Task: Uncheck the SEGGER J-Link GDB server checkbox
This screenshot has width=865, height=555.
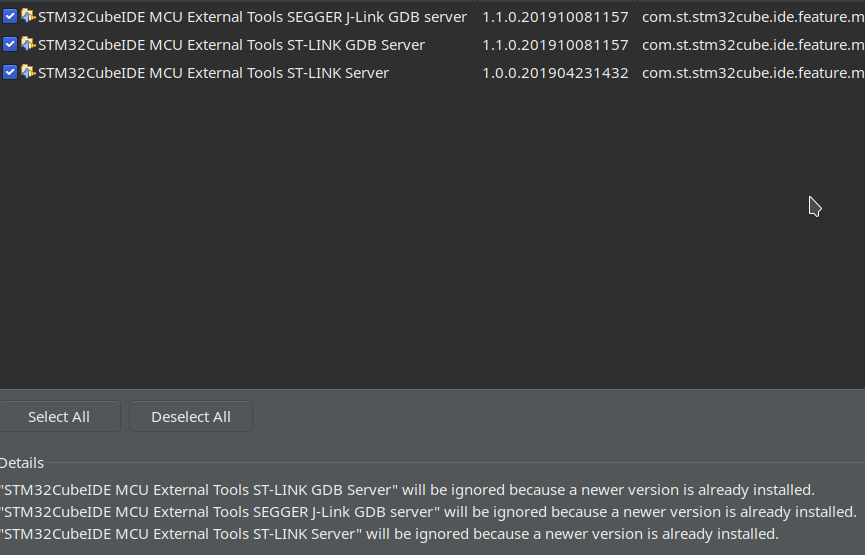Action: coord(10,17)
